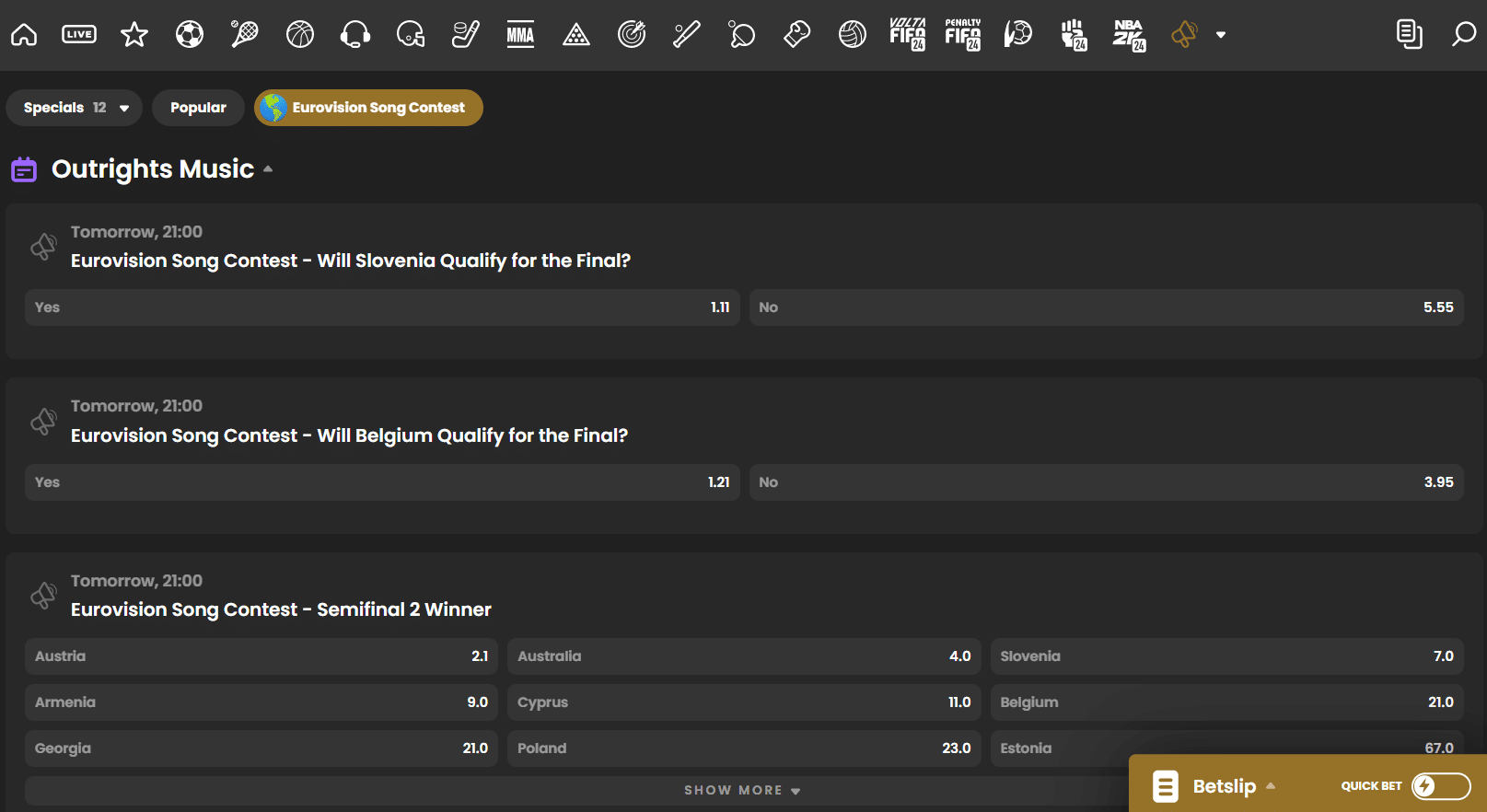This screenshot has height=812, width=1487.
Task: Click the megaphone icon beside Belgium qualify event
Action: (43, 422)
